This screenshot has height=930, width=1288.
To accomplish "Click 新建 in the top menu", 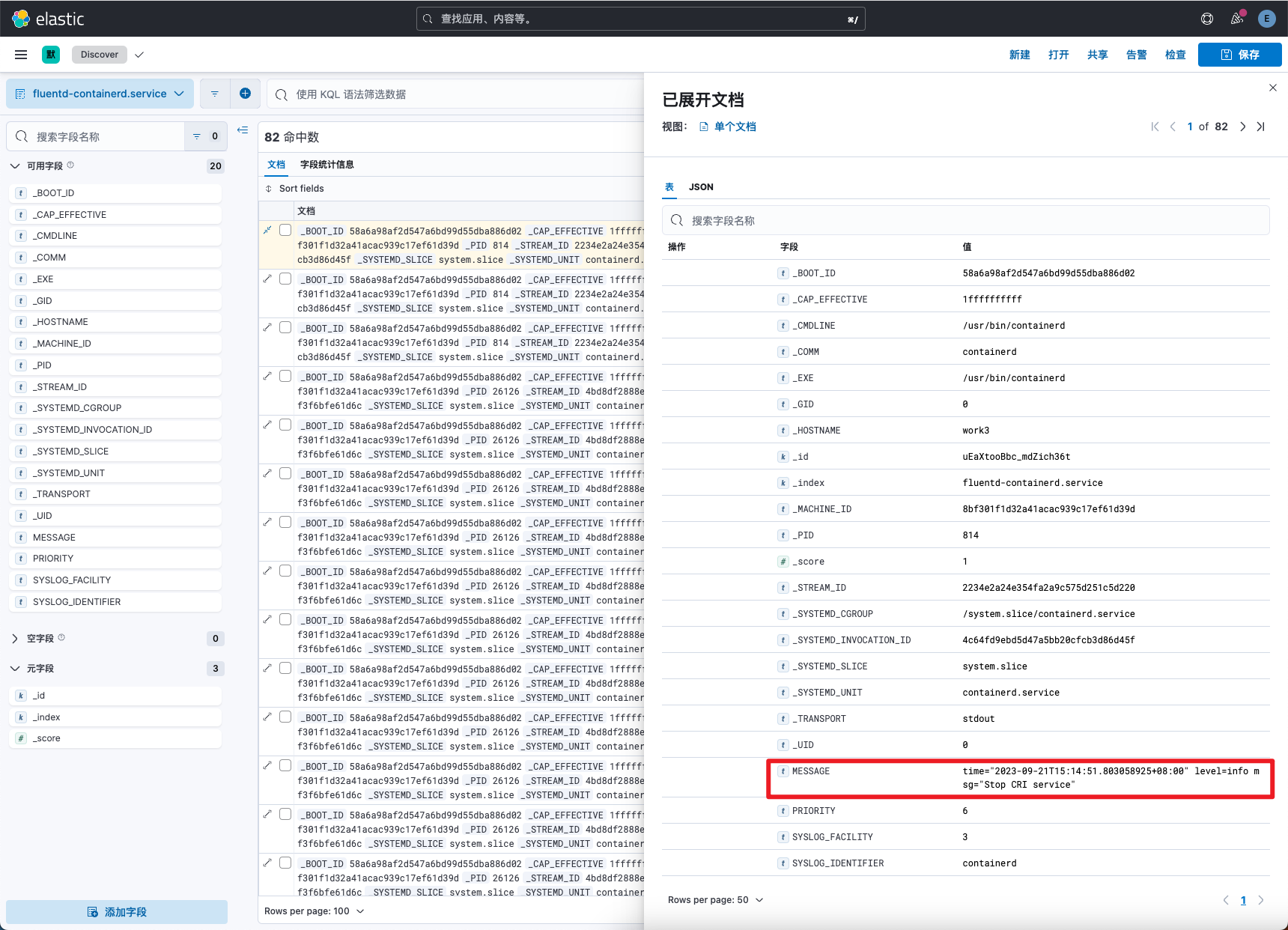I will pyautogui.click(x=1019, y=55).
